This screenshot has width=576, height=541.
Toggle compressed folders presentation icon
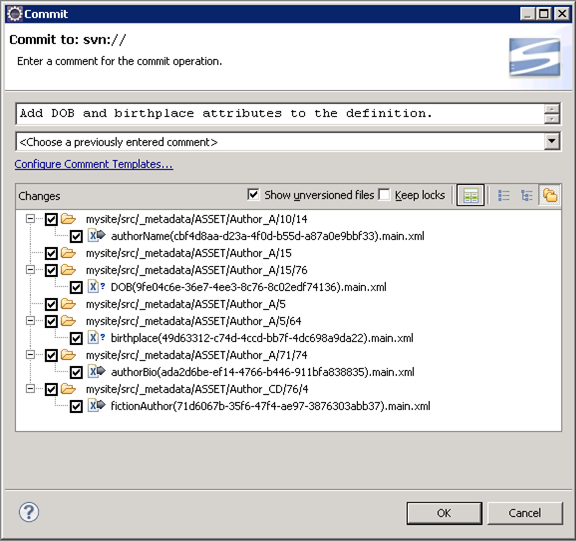tap(550, 195)
